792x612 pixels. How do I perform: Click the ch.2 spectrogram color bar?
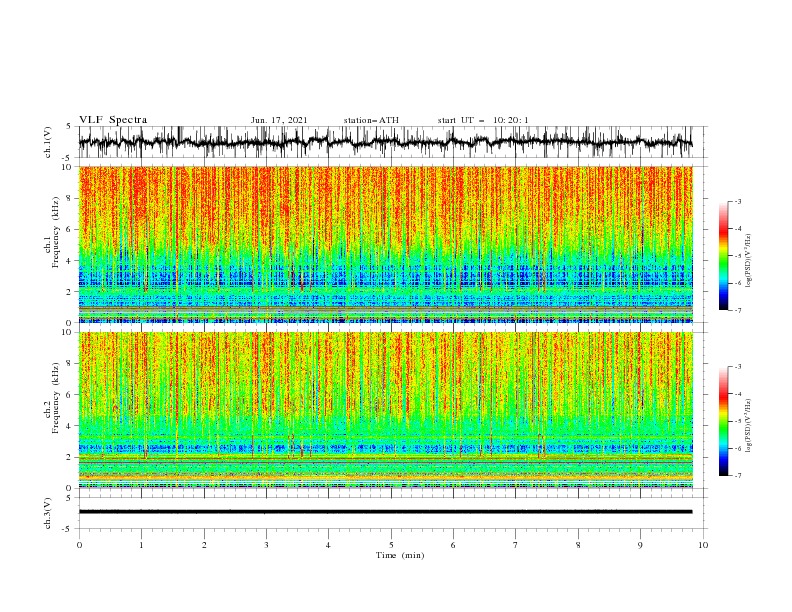click(x=723, y=421)
